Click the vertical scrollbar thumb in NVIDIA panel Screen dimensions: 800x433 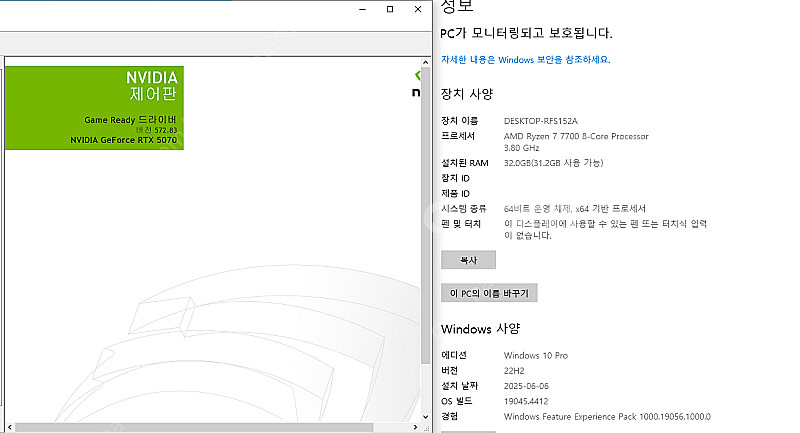coord(426,215)
